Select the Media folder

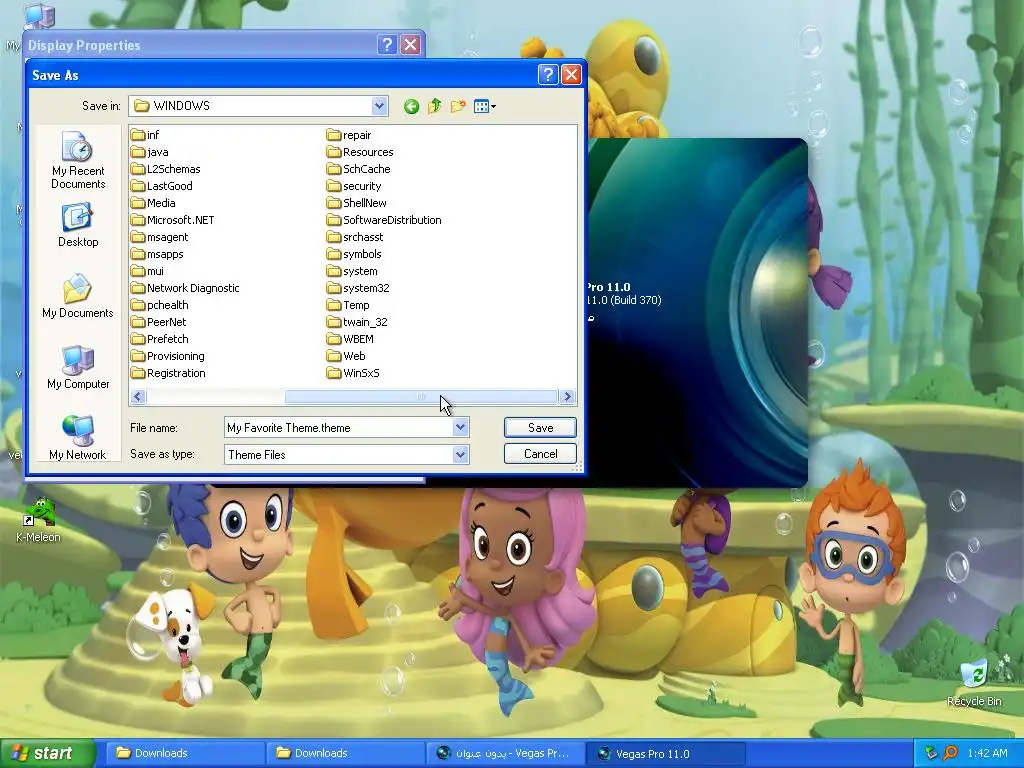click(153, 202)
